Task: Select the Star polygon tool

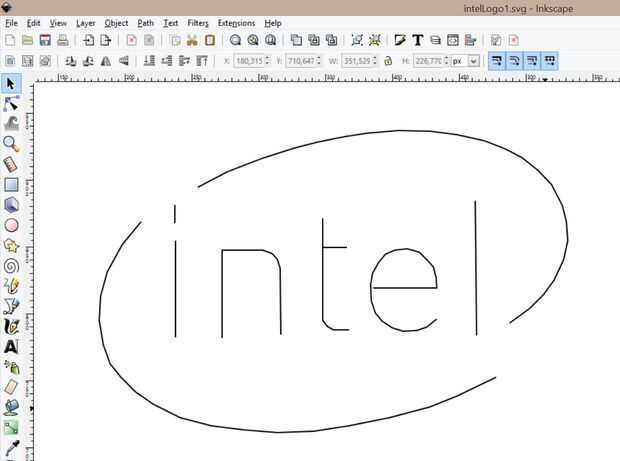Action: tap(11, 246)
